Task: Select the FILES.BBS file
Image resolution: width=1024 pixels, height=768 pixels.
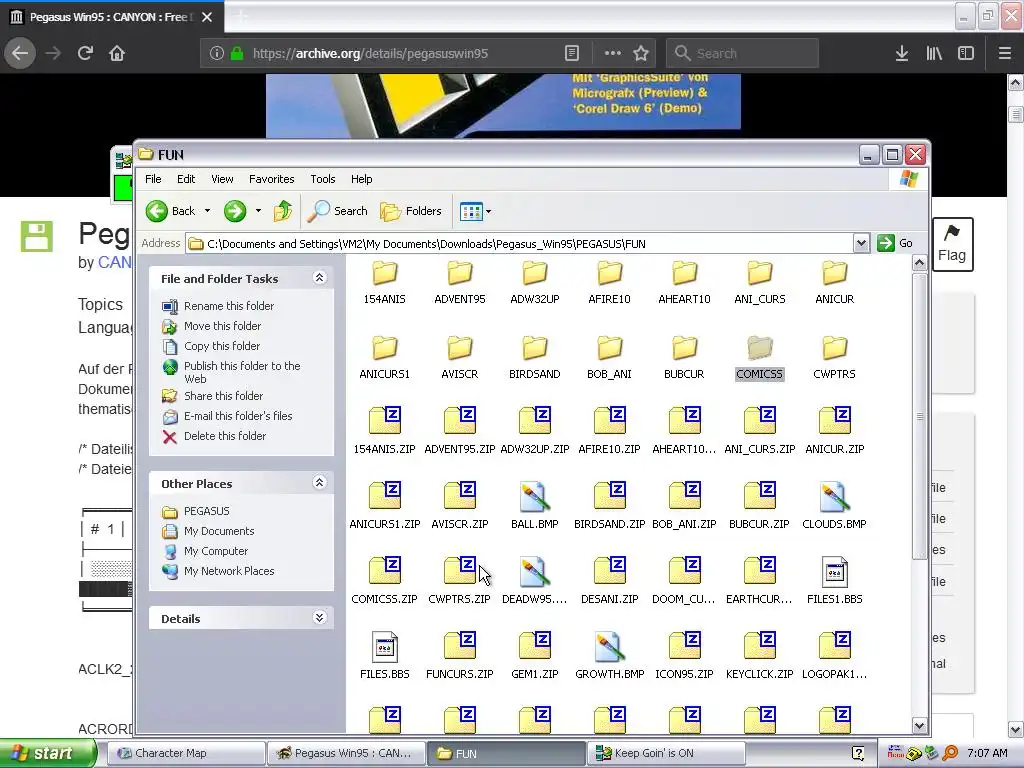Action: click(x=384, y=657)
